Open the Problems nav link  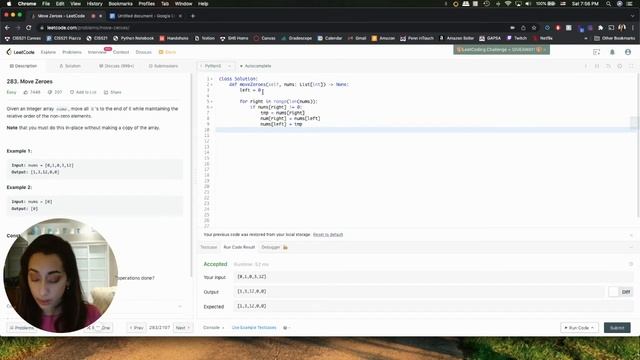[x=72, y=52]
